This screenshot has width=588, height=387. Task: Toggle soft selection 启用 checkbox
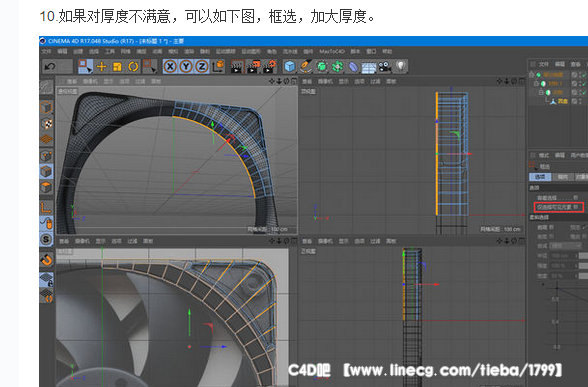(552, 227)
